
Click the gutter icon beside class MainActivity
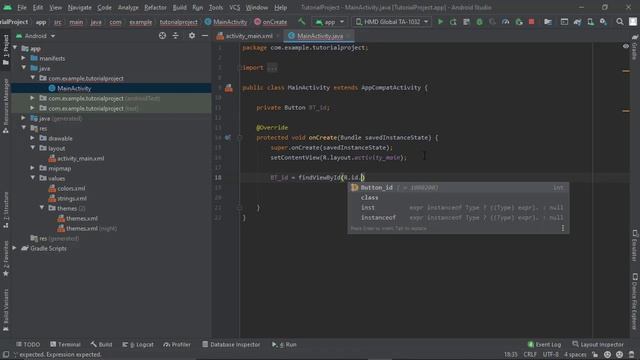(x=229, y=88)
